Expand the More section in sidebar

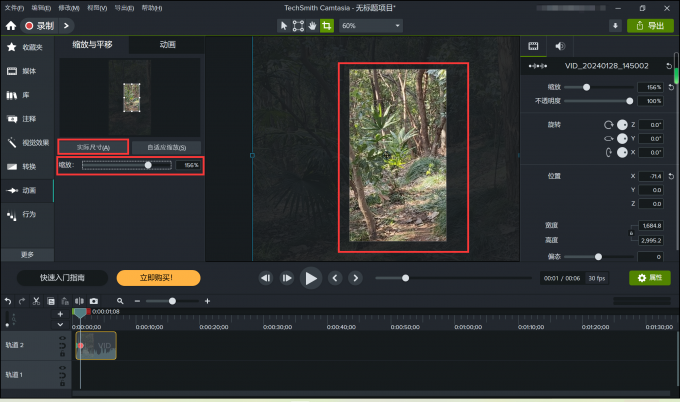(x=26, y=254)
